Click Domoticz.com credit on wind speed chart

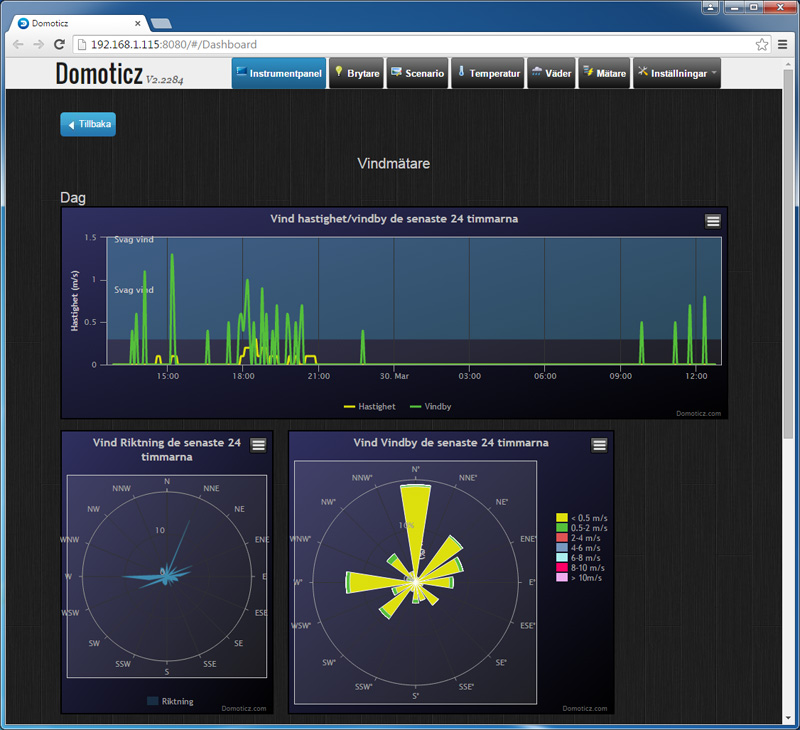698,413
